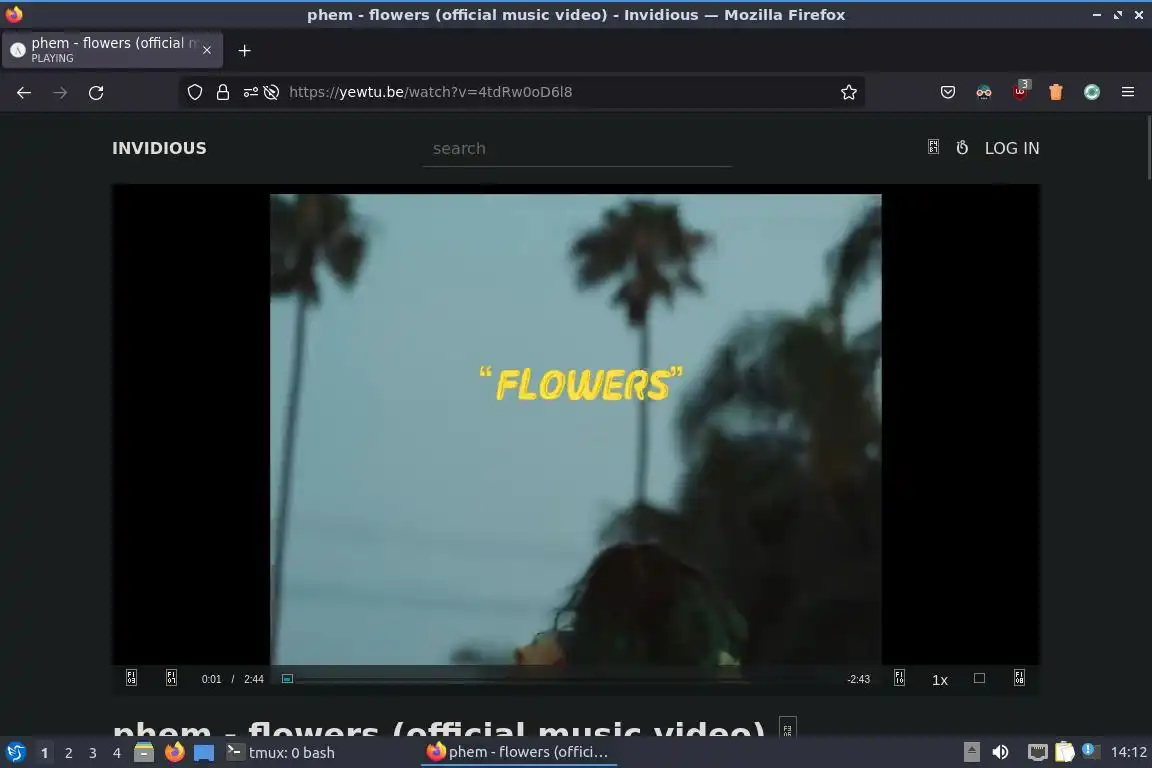This screenshot has width=1152, height=768.
Task: Close the phem - flowers tab
Action: click(207, 50)
